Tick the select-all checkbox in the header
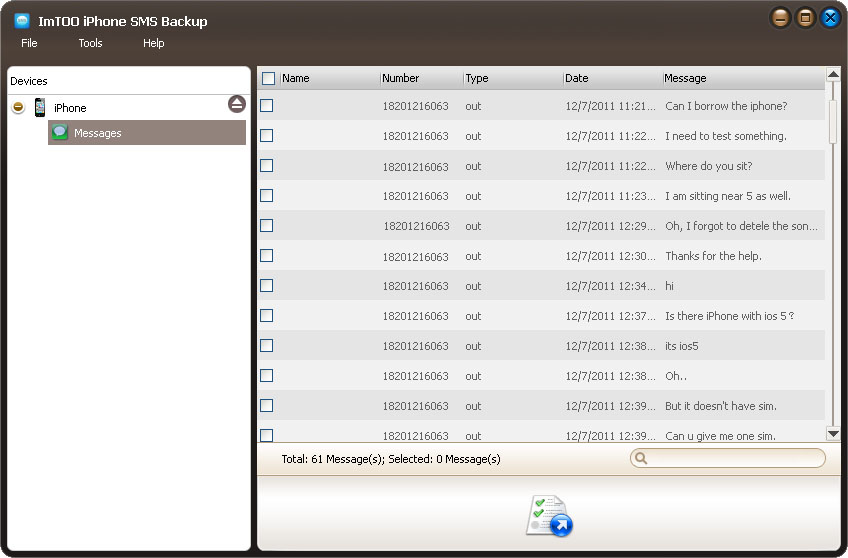The height and width of the screenshot is (558, 848). [268, 78]
